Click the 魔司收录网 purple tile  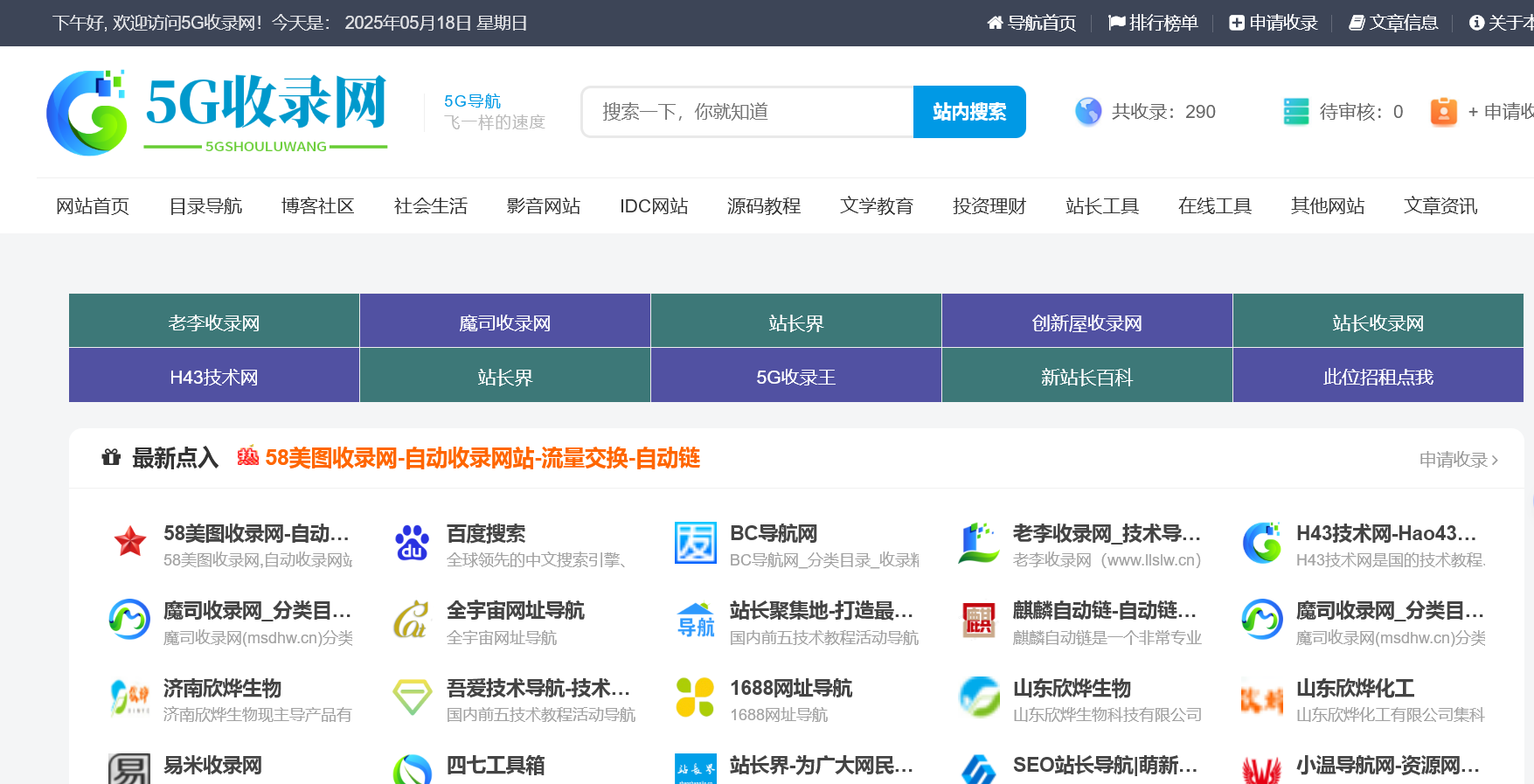505,321
